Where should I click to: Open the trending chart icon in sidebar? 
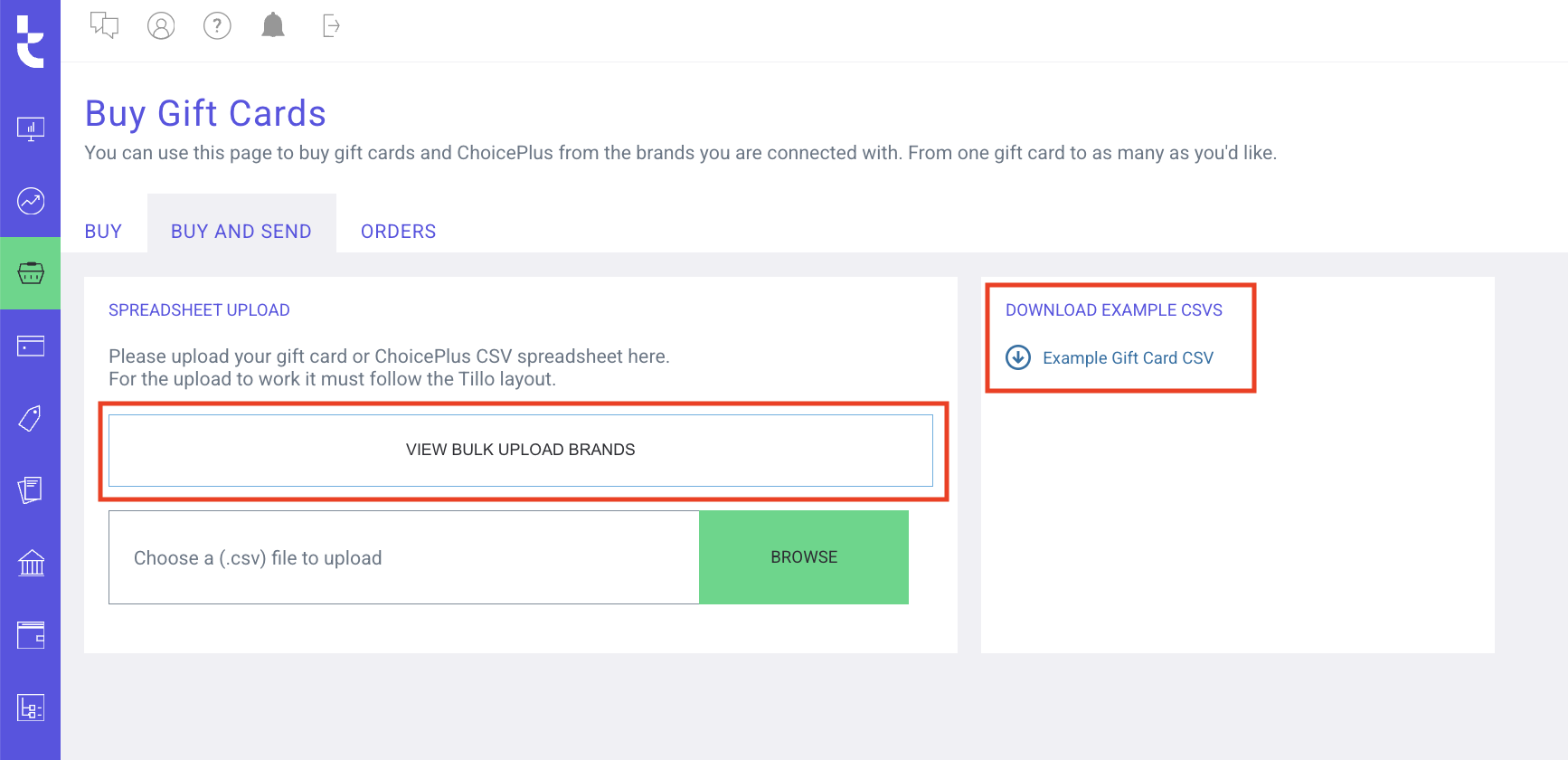[x=31, y=201]
